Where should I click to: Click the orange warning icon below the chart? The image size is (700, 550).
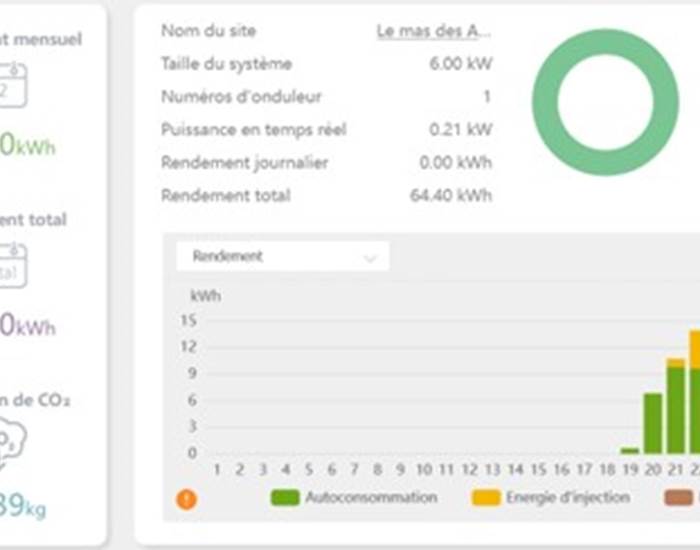click(187, 498)
